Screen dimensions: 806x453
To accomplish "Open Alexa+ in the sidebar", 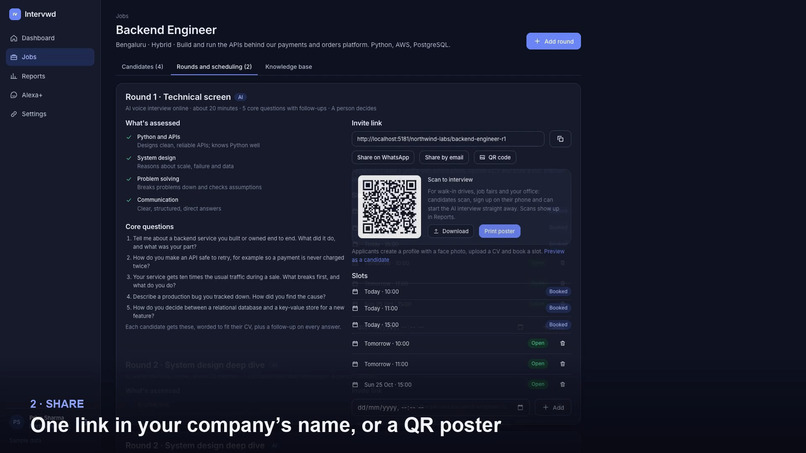I will [50, 95].
